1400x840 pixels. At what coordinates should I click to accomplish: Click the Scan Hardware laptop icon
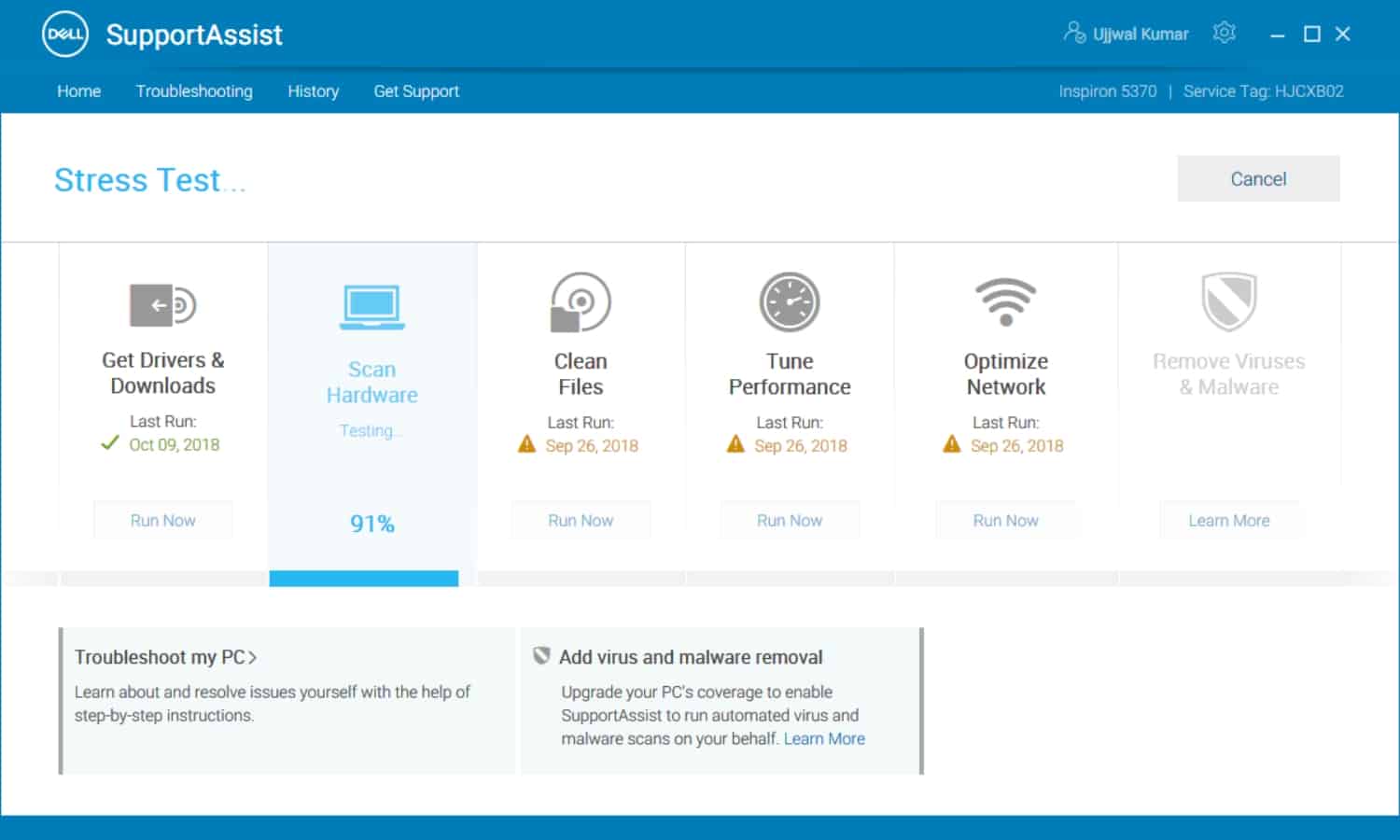(x=371, y=307)
